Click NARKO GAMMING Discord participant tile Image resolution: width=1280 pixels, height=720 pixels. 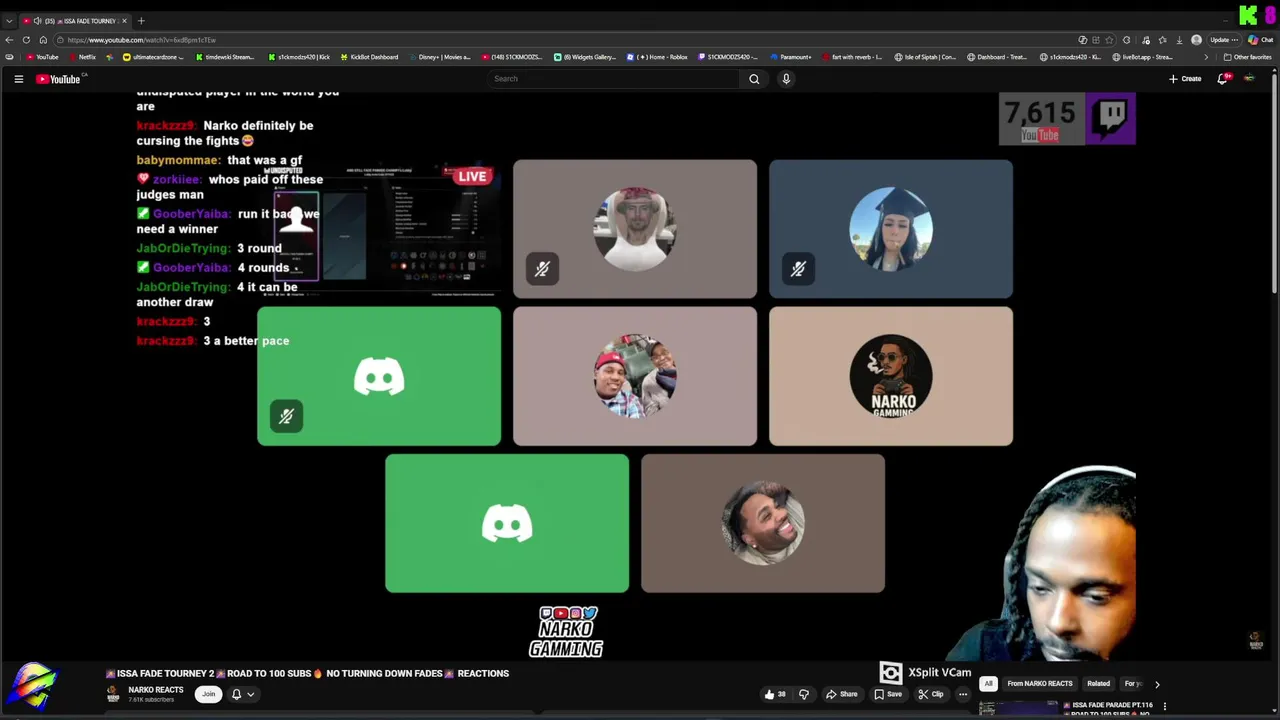[891, 376]
